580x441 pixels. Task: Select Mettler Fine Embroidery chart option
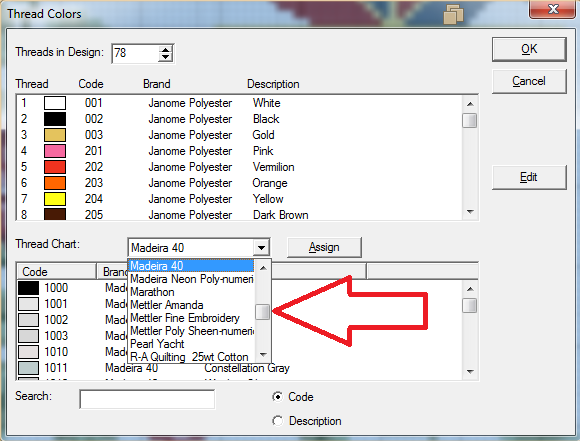[x=191, y=318]
